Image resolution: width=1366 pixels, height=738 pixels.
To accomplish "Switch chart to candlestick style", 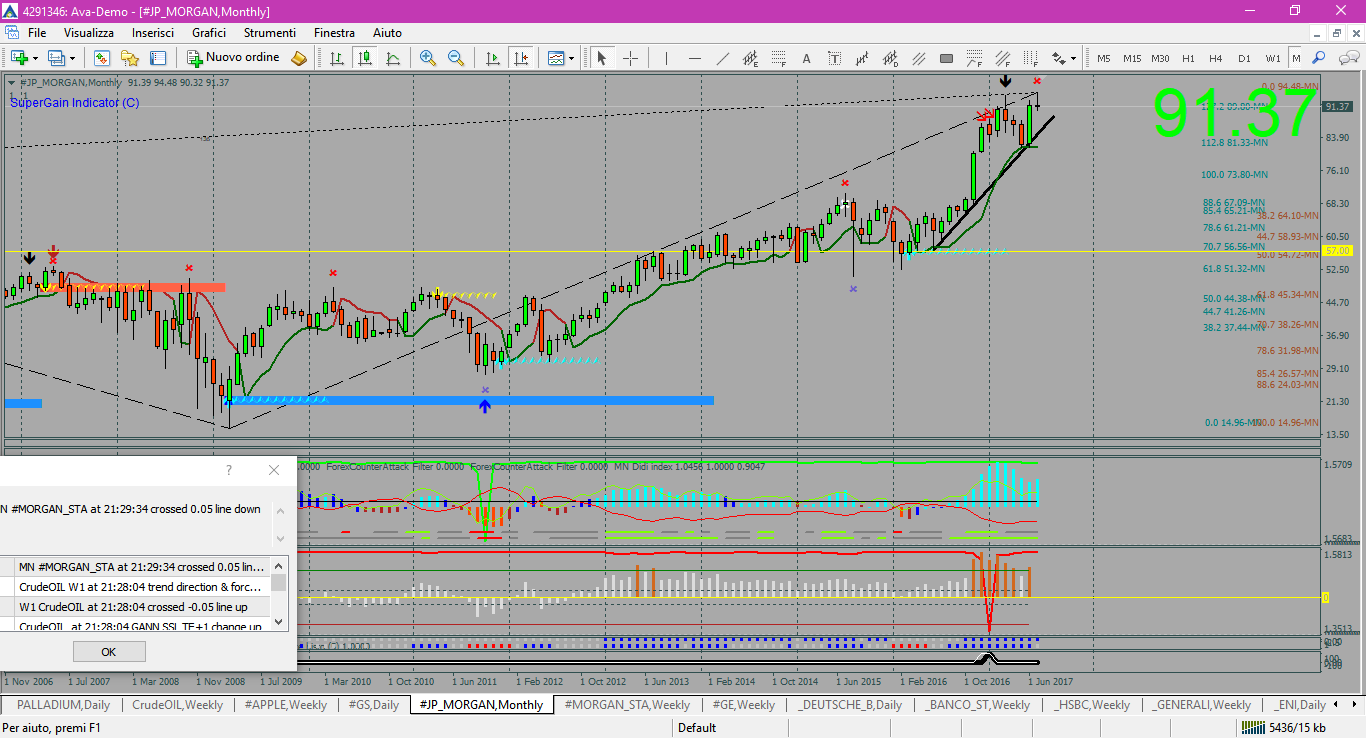I will coord(365,58).
